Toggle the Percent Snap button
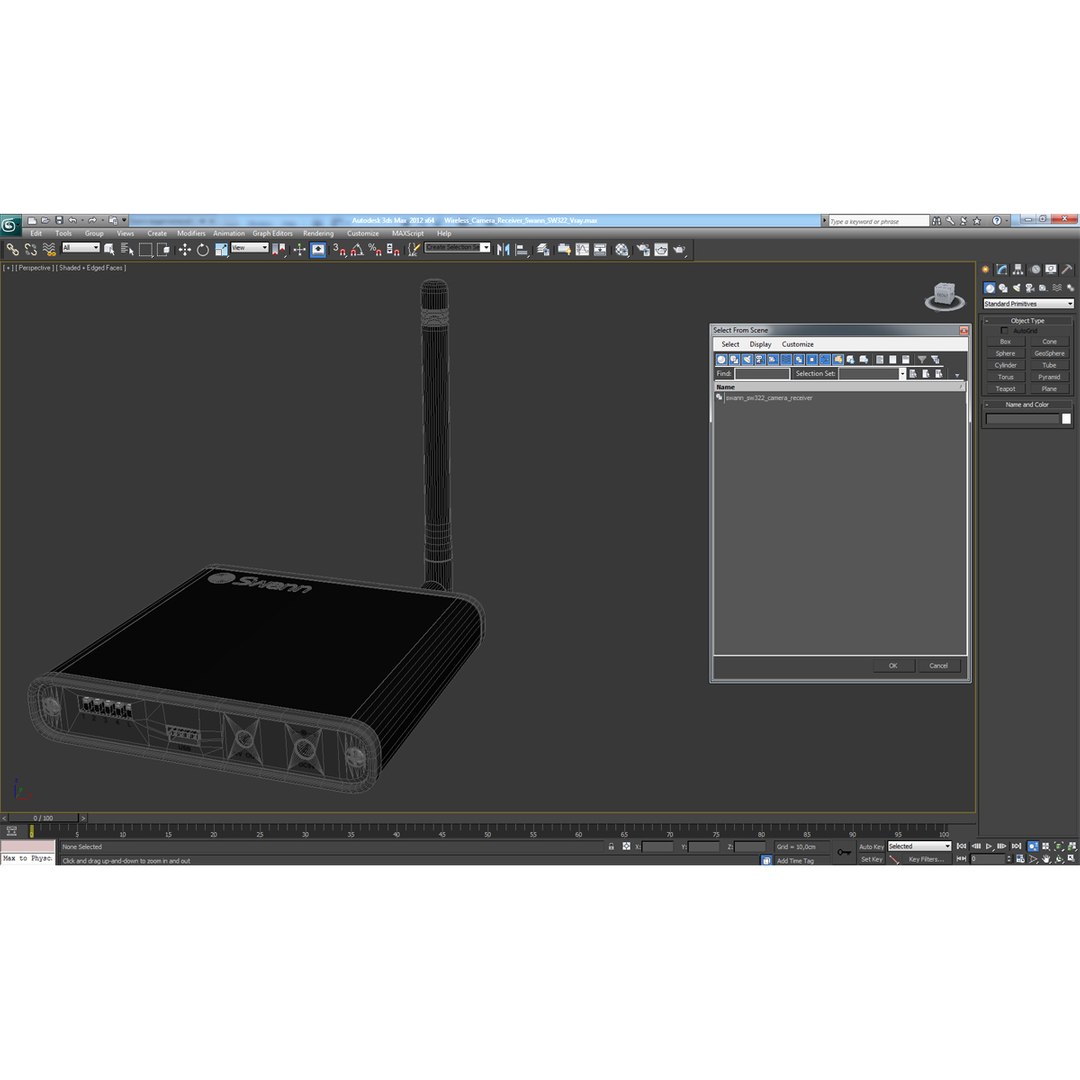The width and height of the screenshot is (1080, 1080). coord(375,249)
